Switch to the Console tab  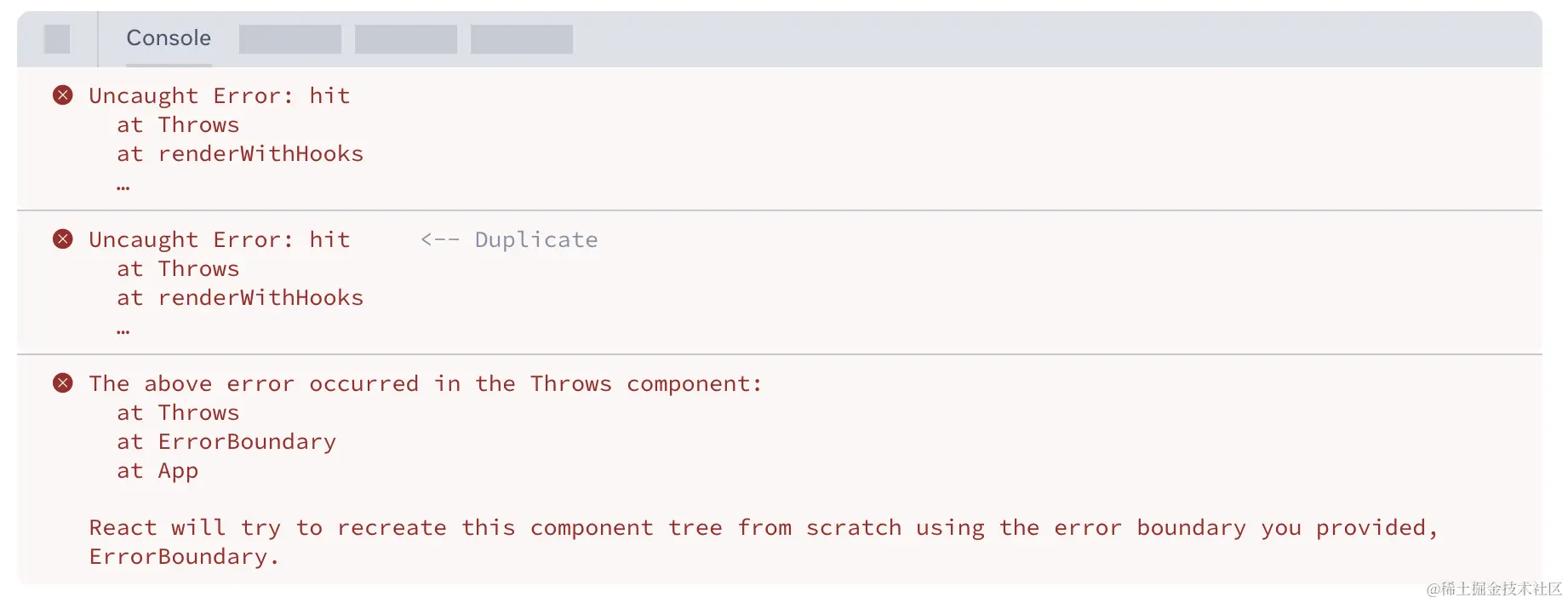coord(169,38)
